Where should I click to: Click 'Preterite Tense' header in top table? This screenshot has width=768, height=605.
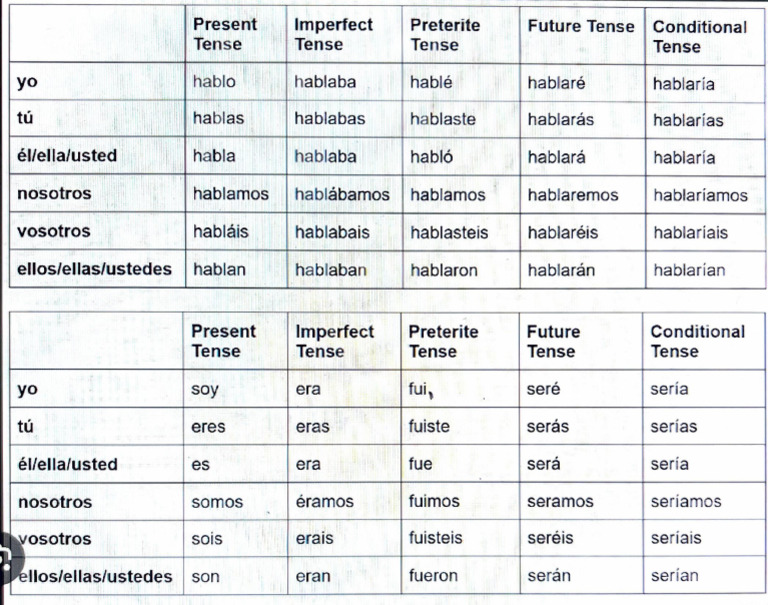point(445,35)
